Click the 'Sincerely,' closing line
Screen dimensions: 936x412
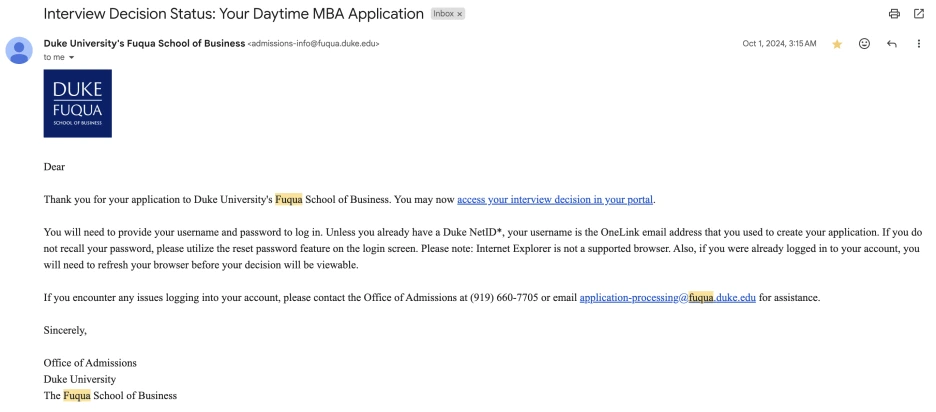click(x=65, y=330)
